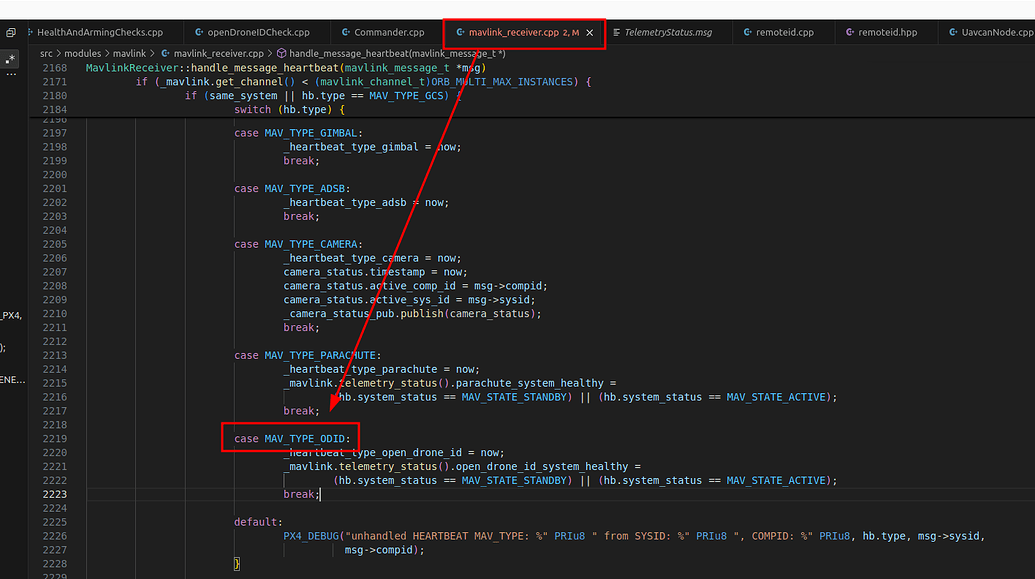Screen dimensions: 1035x579
Task: Click the 'src' breadcrumb segment
Action: pyautogui.click(x=46, y=53)
